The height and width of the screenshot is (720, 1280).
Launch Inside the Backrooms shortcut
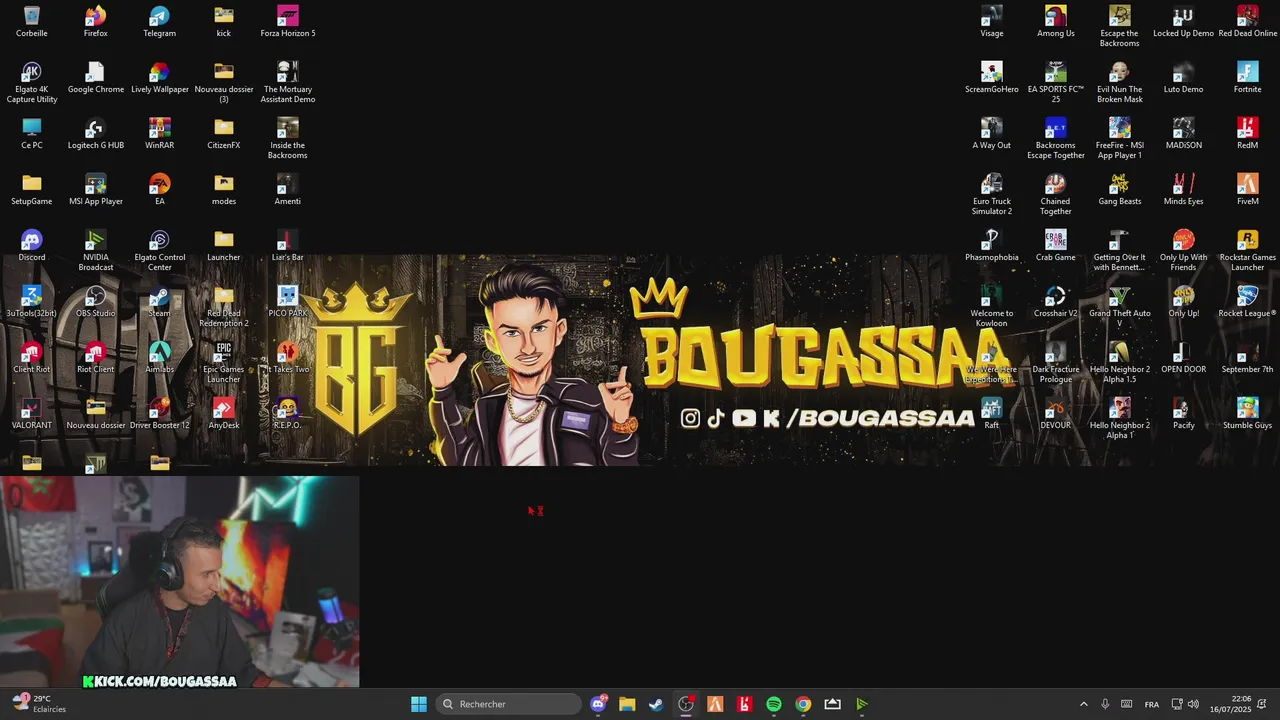[x=288, y=139]
